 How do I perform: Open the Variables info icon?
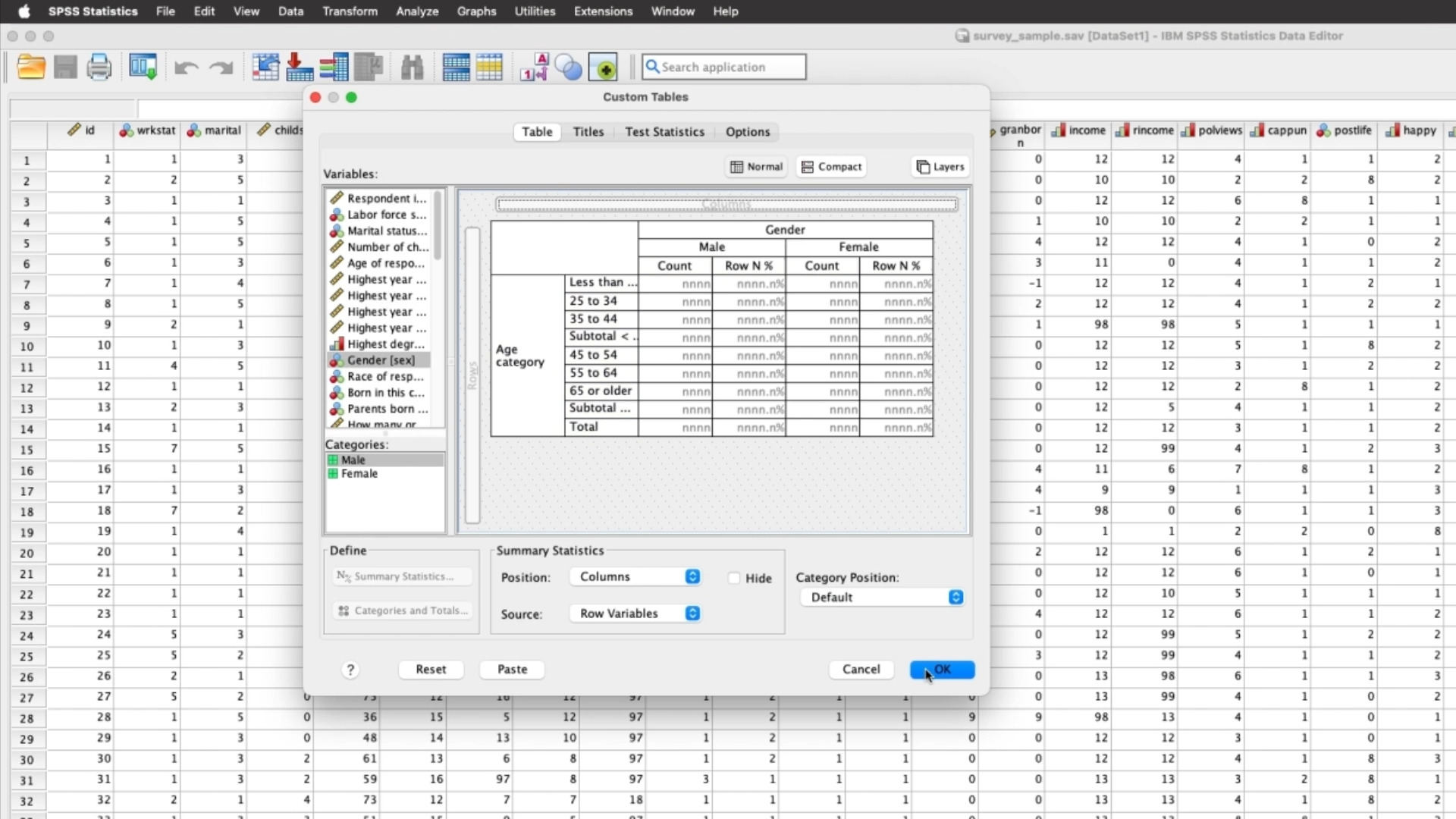pos(334,67)
